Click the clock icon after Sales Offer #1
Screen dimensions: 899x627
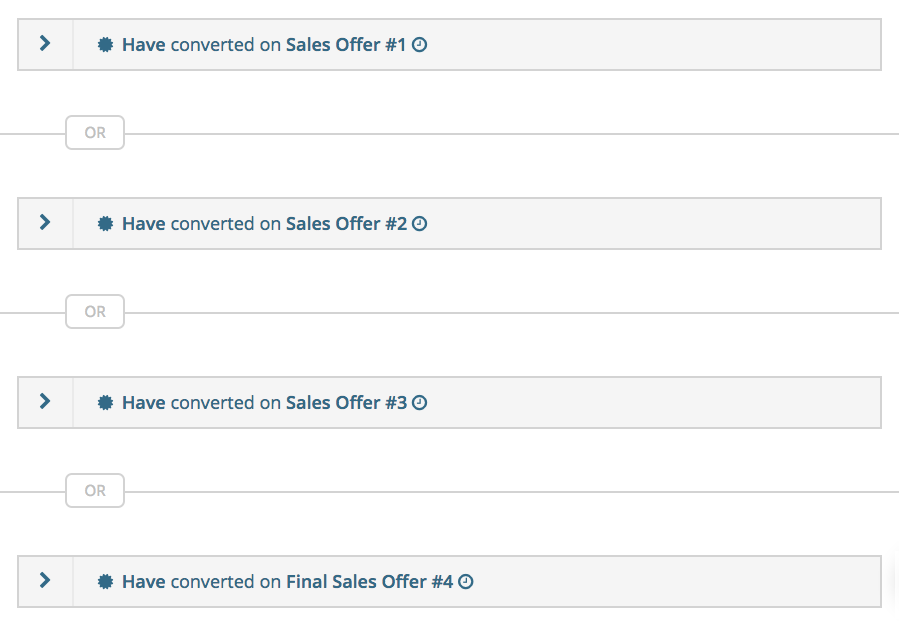pos(419,45)
